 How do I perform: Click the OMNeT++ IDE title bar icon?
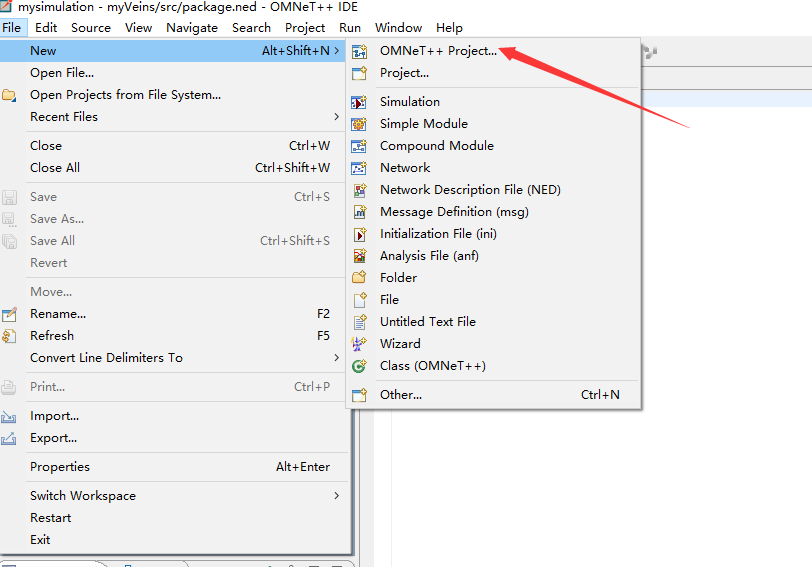[x=6, y=6]
